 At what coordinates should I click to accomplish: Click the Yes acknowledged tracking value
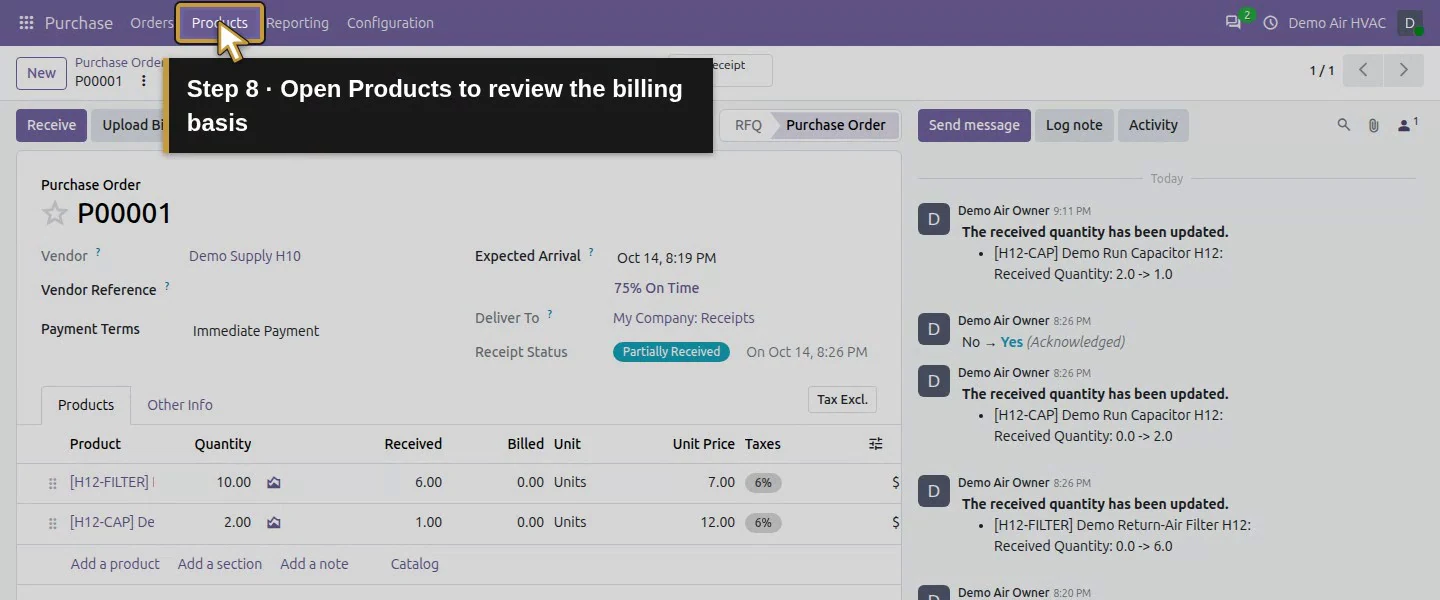click(1012, 342)
